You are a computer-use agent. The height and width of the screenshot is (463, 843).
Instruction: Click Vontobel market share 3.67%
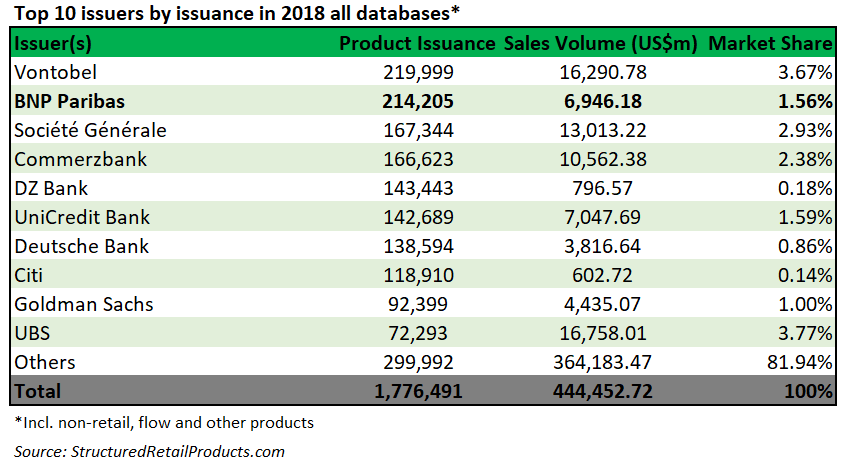[x=805, y=73]
